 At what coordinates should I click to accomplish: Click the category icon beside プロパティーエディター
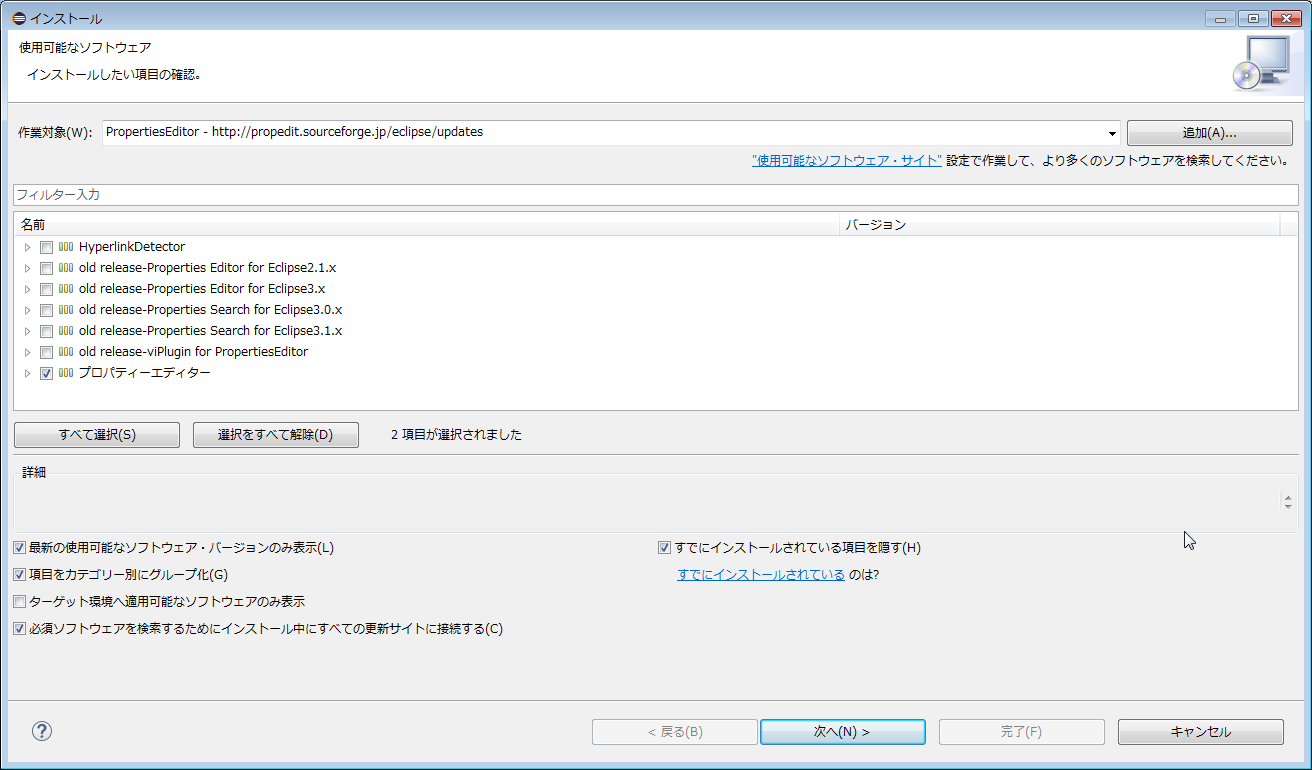point(66,373)
